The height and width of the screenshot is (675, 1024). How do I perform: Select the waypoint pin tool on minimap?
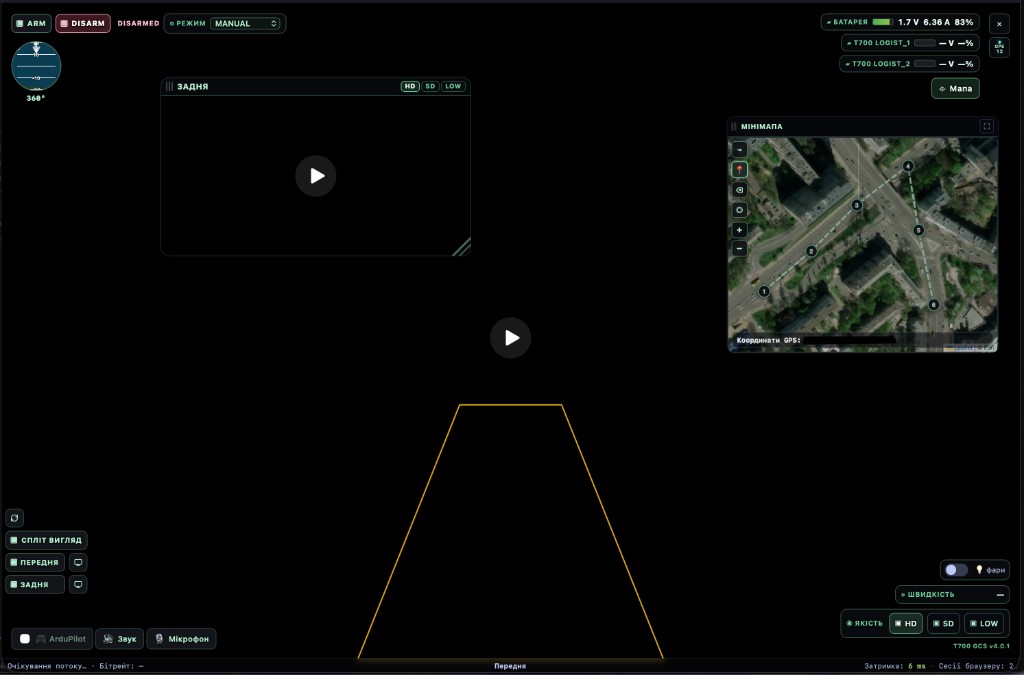[x=739, y=170]
